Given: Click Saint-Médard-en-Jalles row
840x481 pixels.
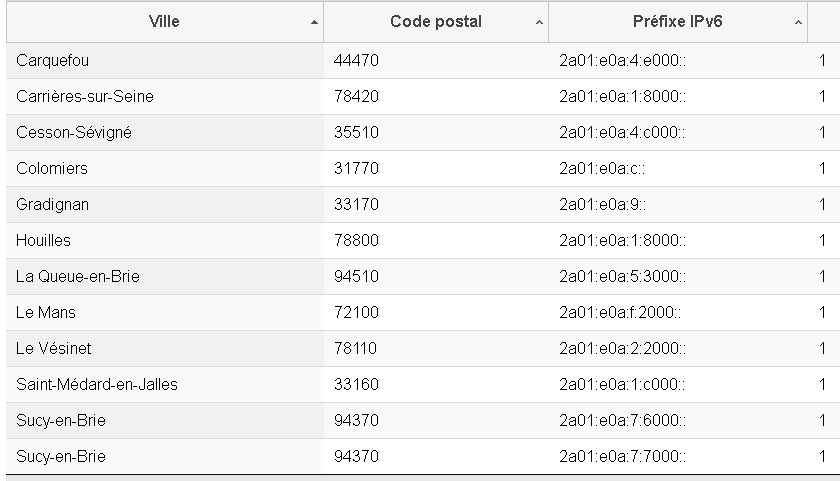Looking at the screenshot, I should pyautogui.click(x=97, y=385).
